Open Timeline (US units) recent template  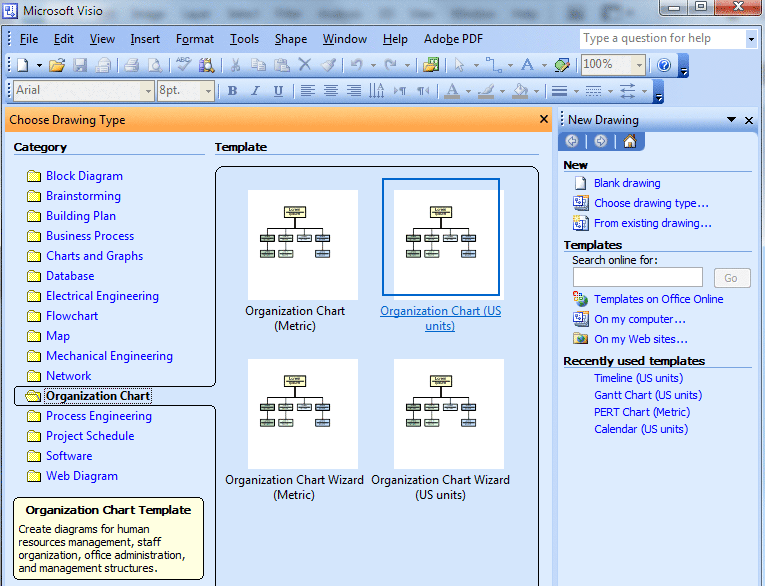coord(638,378)
